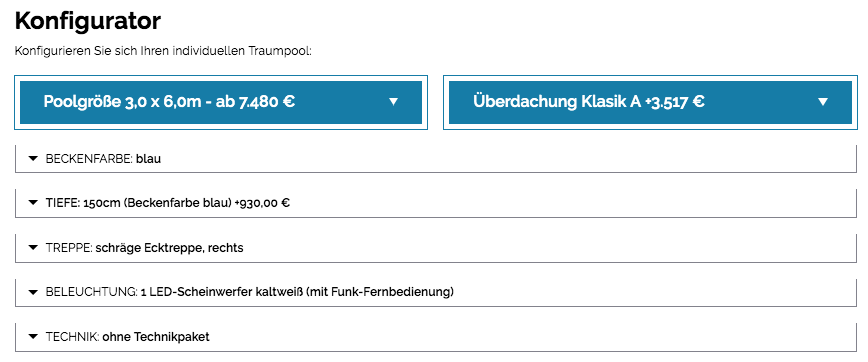Image resolution: width=868 pixels, height=362 pixels.
Task: Expand the TIEFE section
Action: (436, 203)
